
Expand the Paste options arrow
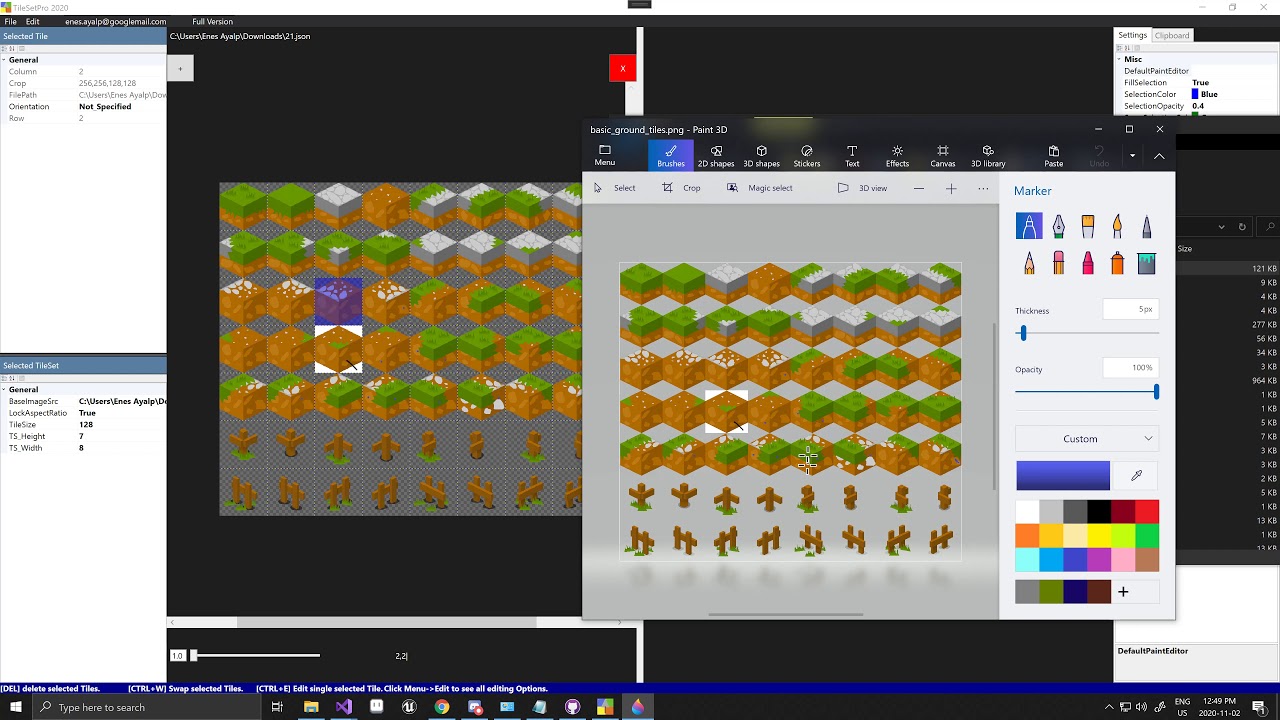pyautogui.click(x=1132, y=155)
